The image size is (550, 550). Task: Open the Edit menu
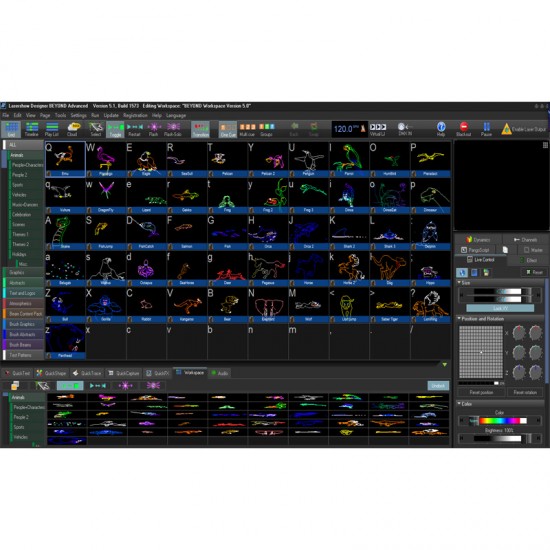18,115
